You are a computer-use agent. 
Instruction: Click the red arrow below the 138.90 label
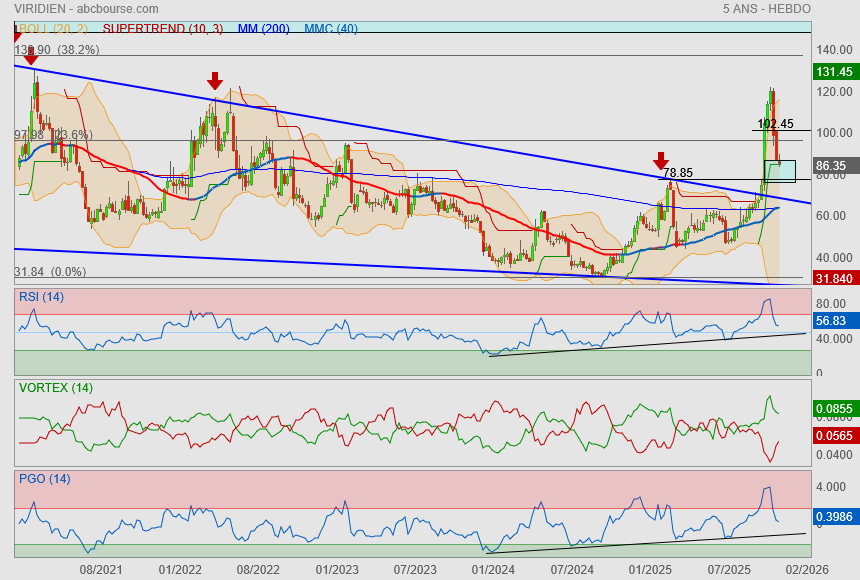pyautogui.click(x=30, y=56)
